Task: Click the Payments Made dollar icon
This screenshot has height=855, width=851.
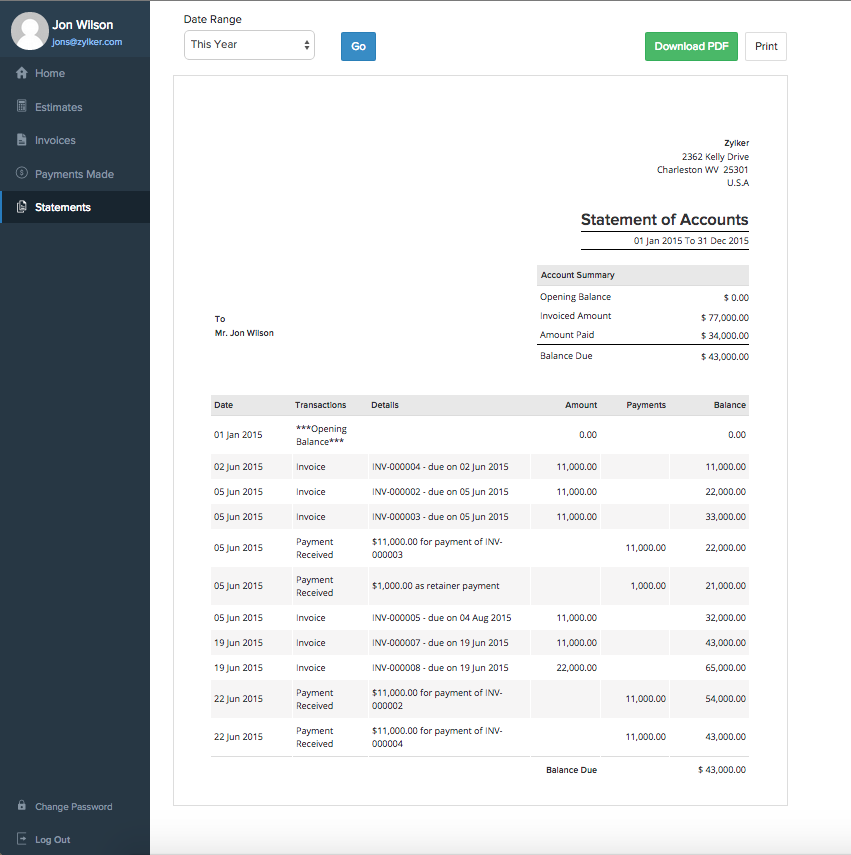Action: pyautogui.click(x=22, y=173)
